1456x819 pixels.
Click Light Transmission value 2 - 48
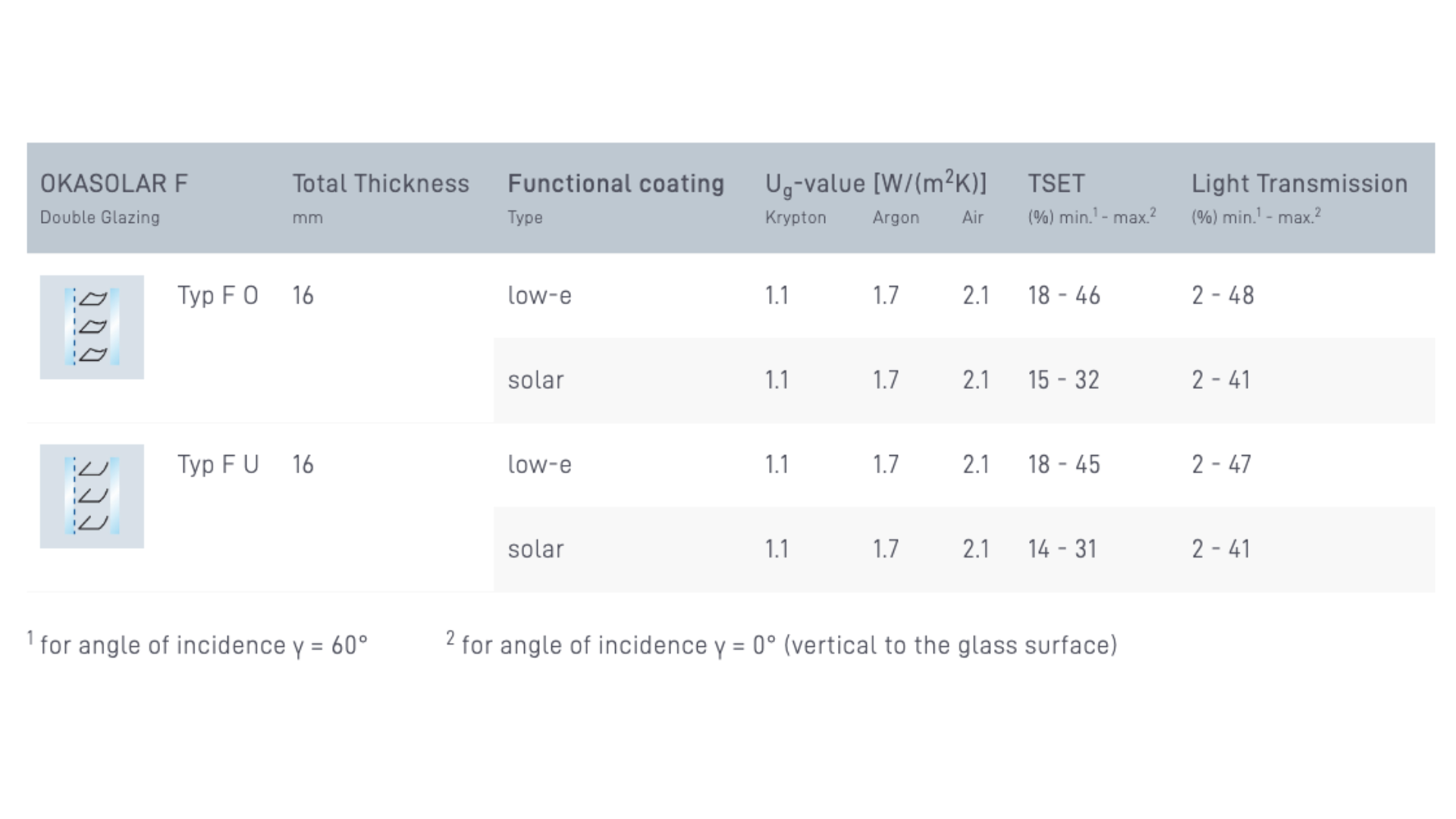click(x=1222, y=296)
